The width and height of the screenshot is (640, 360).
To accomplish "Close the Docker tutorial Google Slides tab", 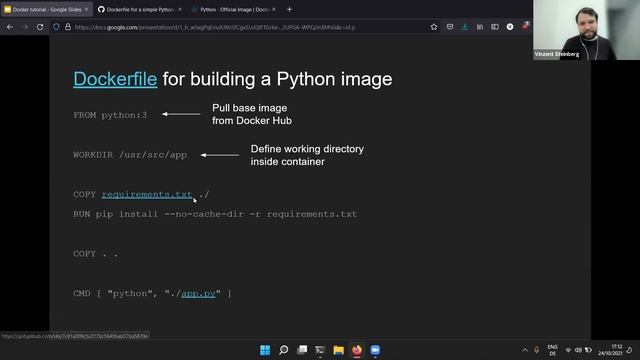I will (x=86, y=9).
